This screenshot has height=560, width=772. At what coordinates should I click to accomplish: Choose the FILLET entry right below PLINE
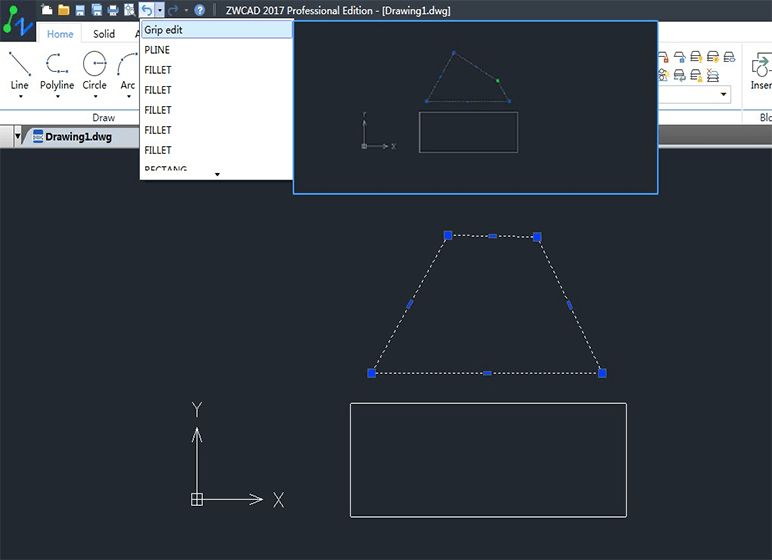click(217, 70)
